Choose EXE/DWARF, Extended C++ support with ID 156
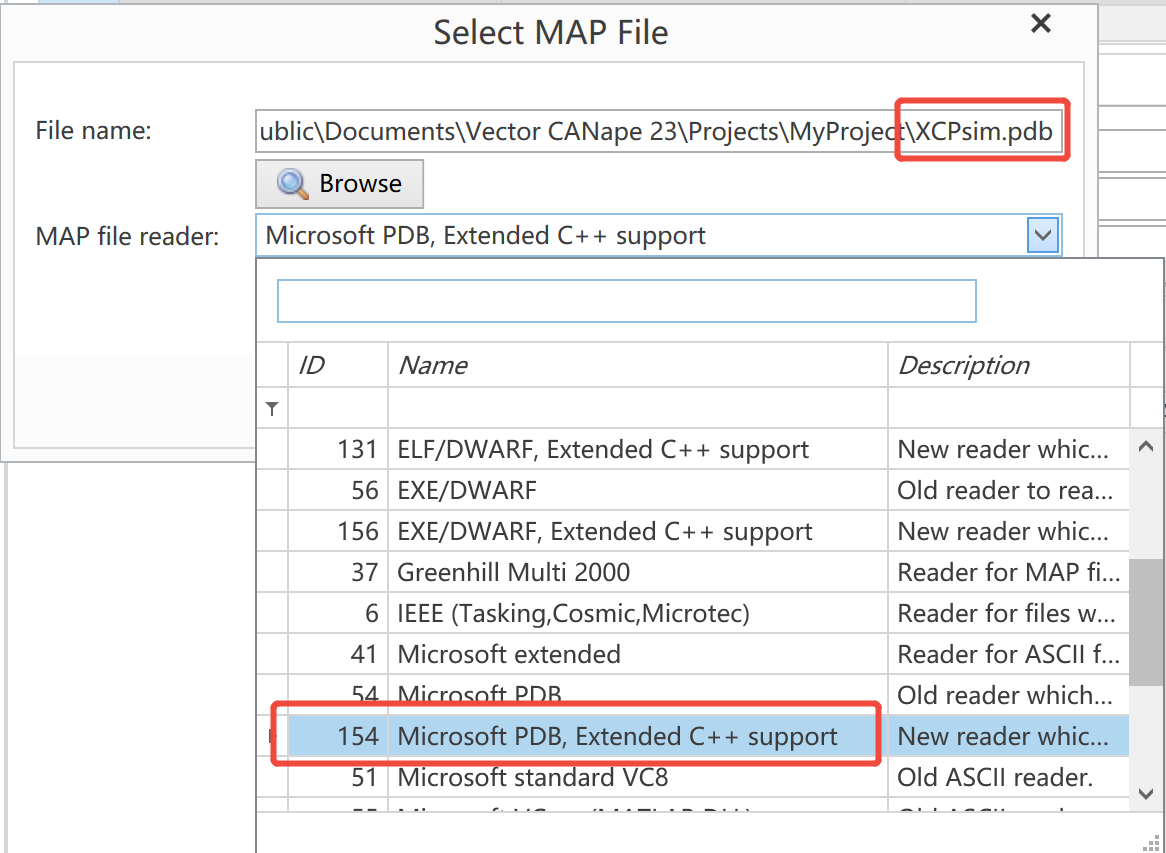 click(x=605, y=532)
